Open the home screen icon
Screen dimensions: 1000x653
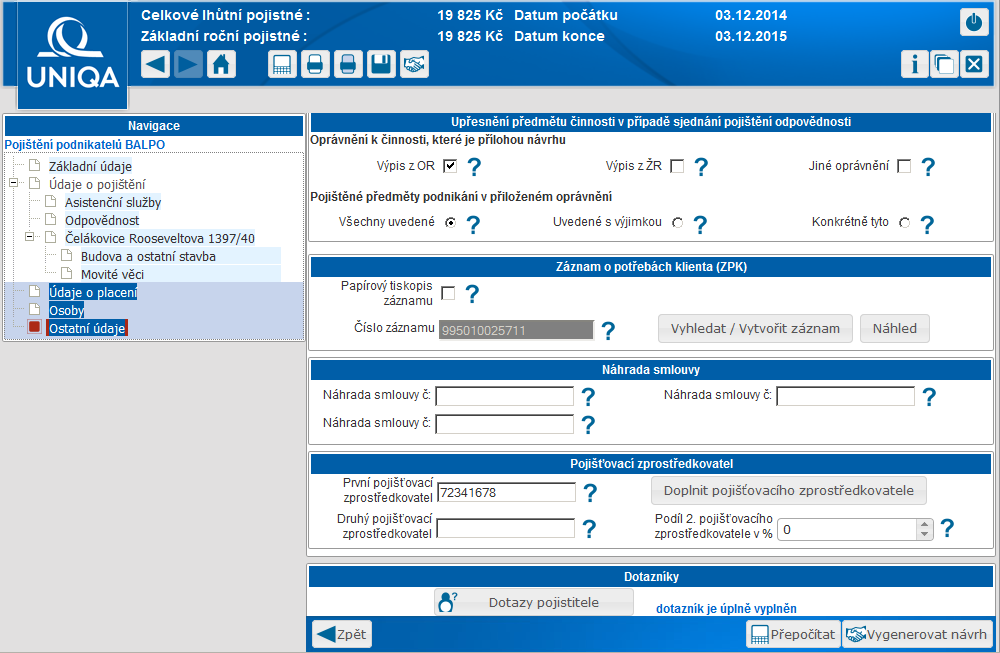tap(221, 64)
